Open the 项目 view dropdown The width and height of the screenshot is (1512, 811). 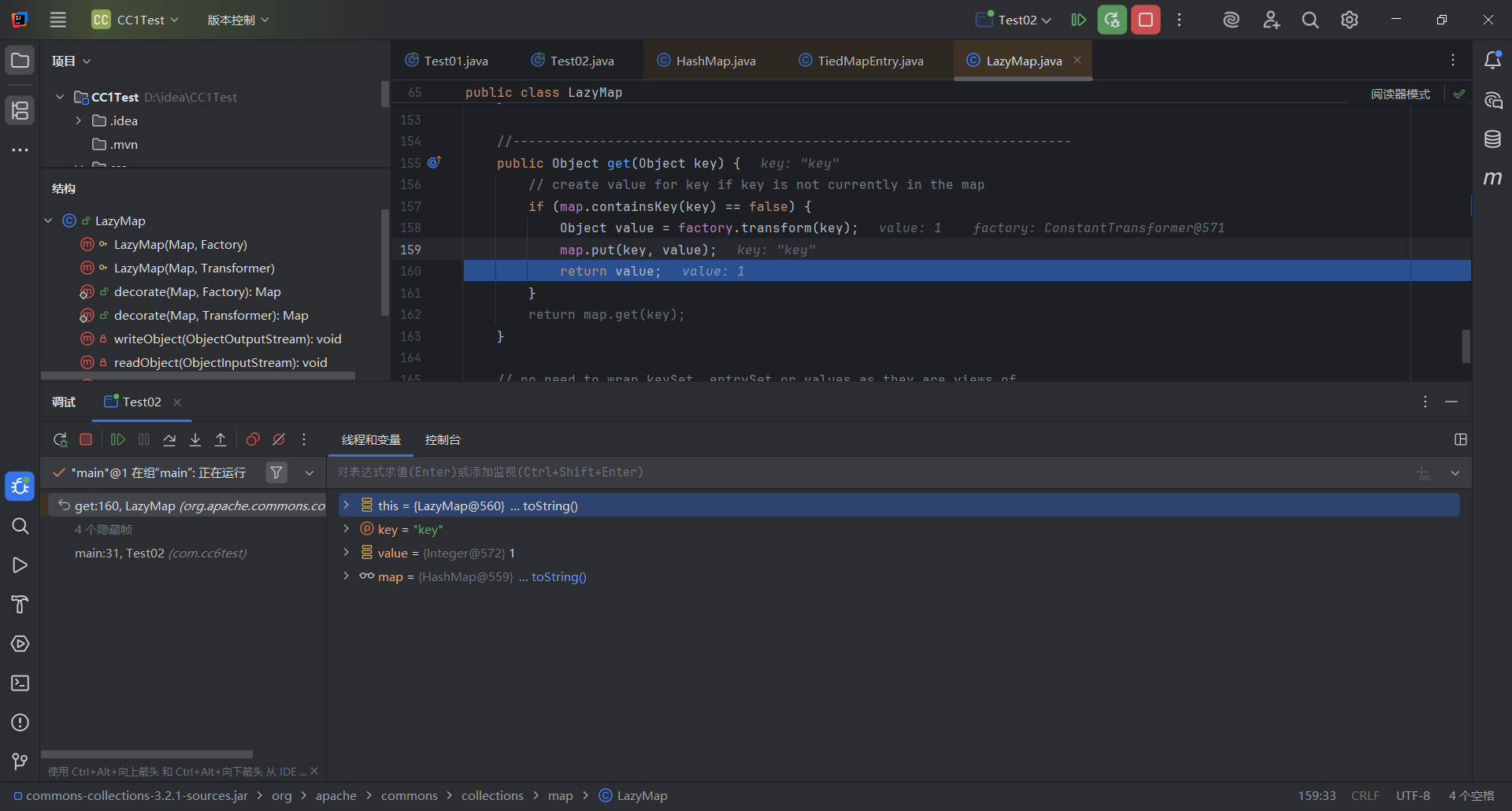pyautogui.click(x=72, y=61)
